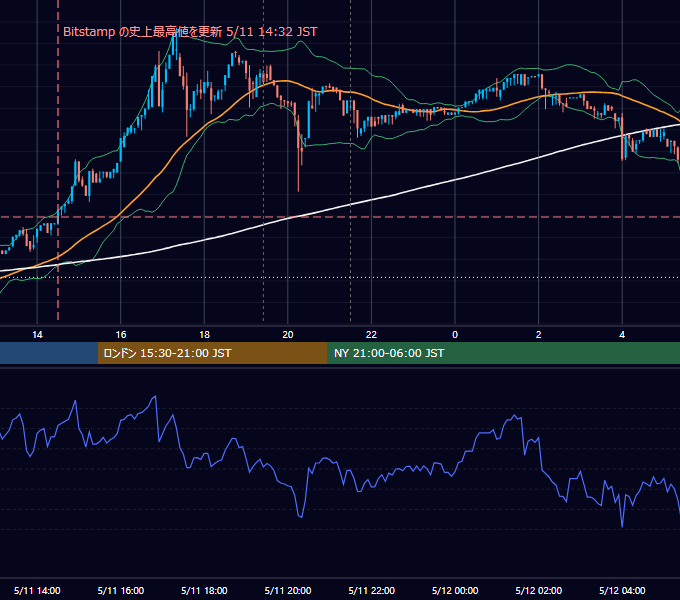680x600 pixels.
Task: Click the 5/11 22:00 date label
Action: coord(372,590)
